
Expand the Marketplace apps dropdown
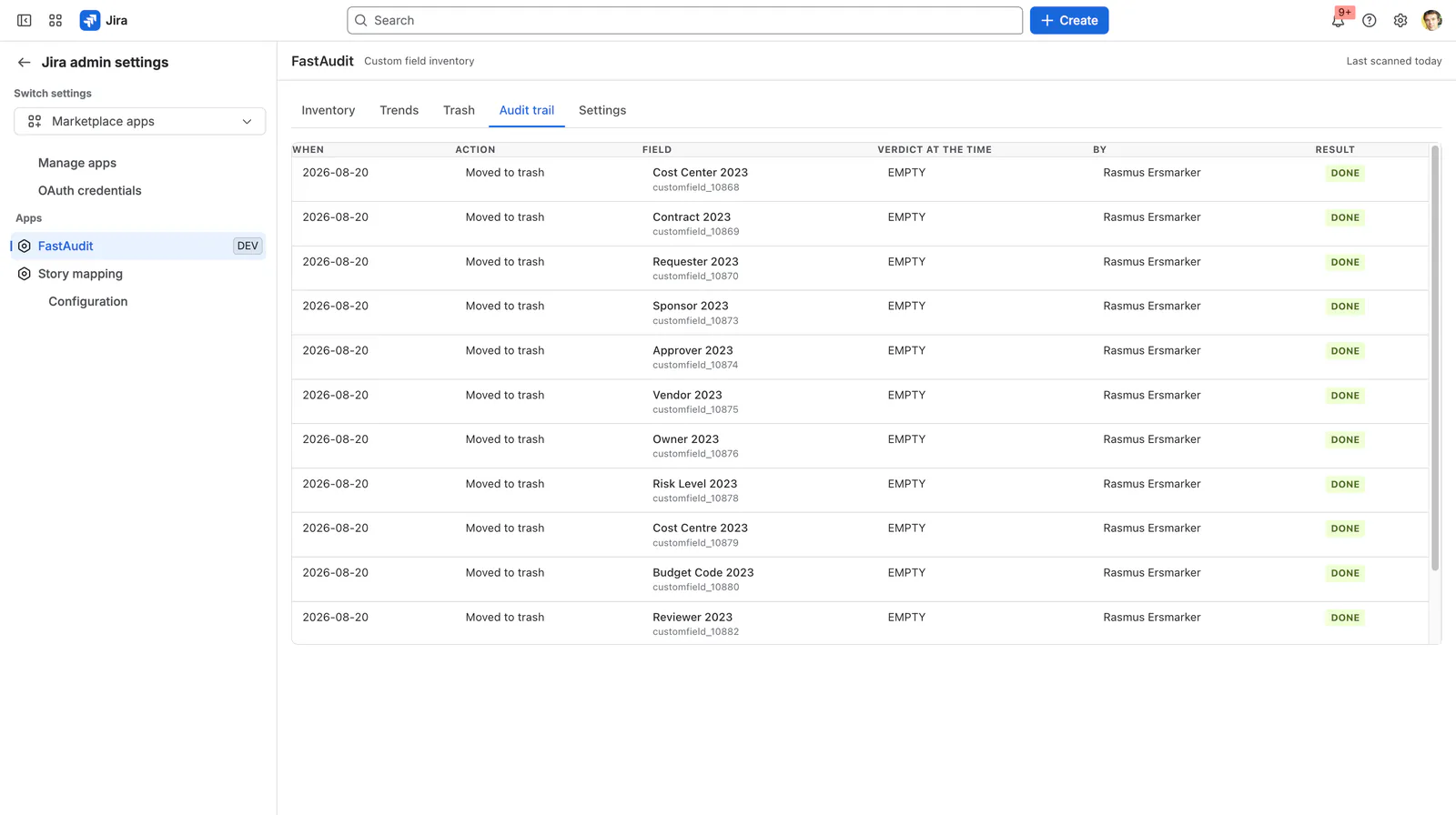(140, 121)
